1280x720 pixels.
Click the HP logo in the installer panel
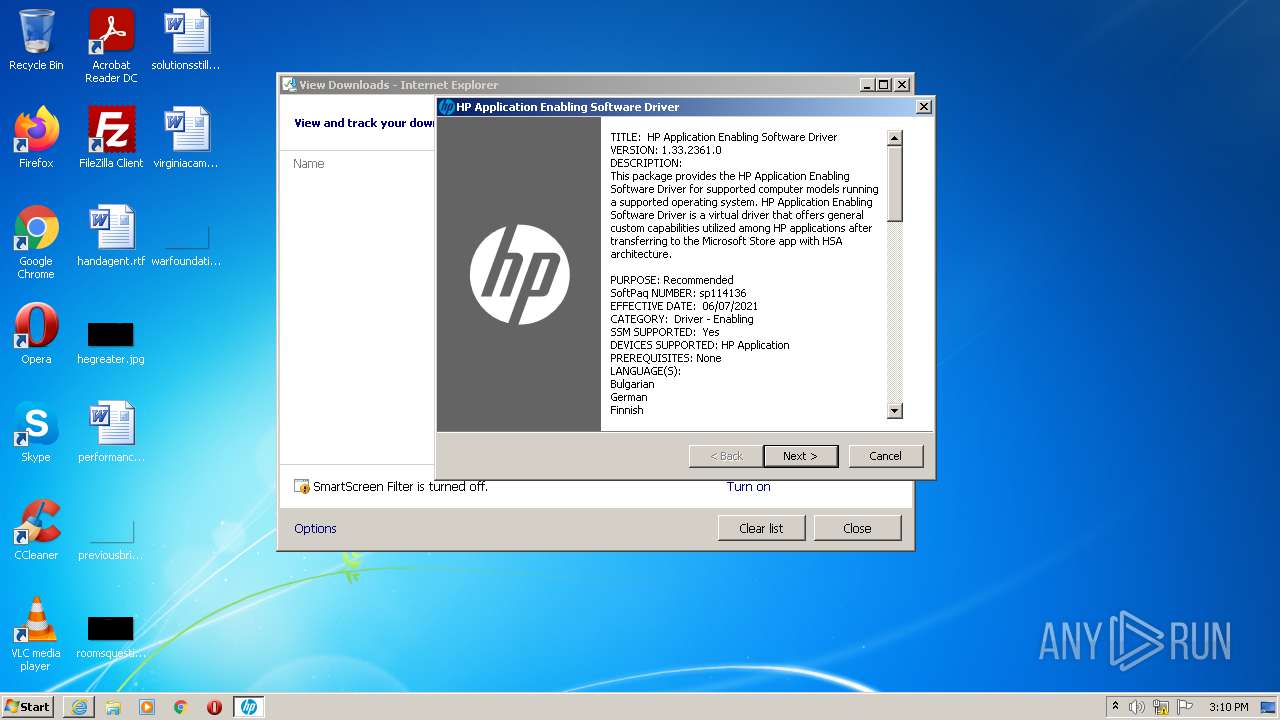519,274
